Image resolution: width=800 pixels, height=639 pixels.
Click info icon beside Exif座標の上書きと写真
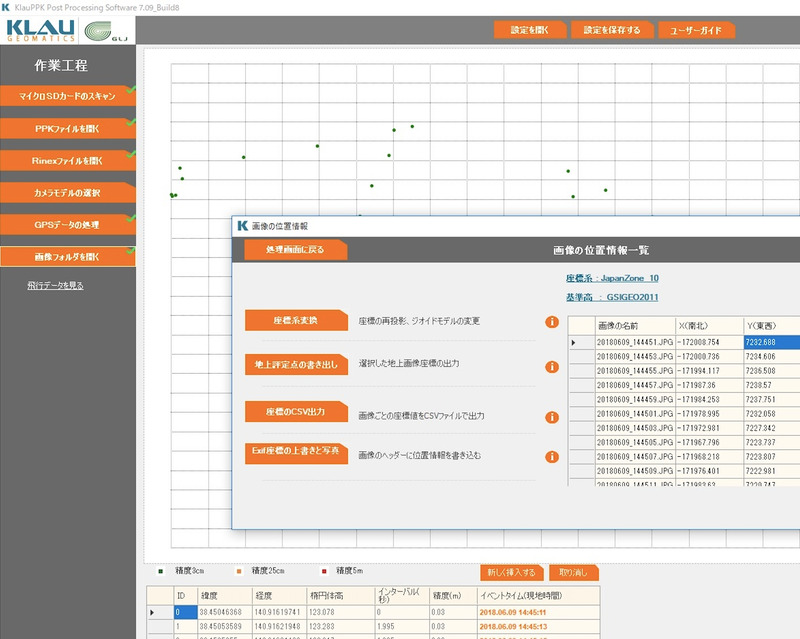coord(551,457)
